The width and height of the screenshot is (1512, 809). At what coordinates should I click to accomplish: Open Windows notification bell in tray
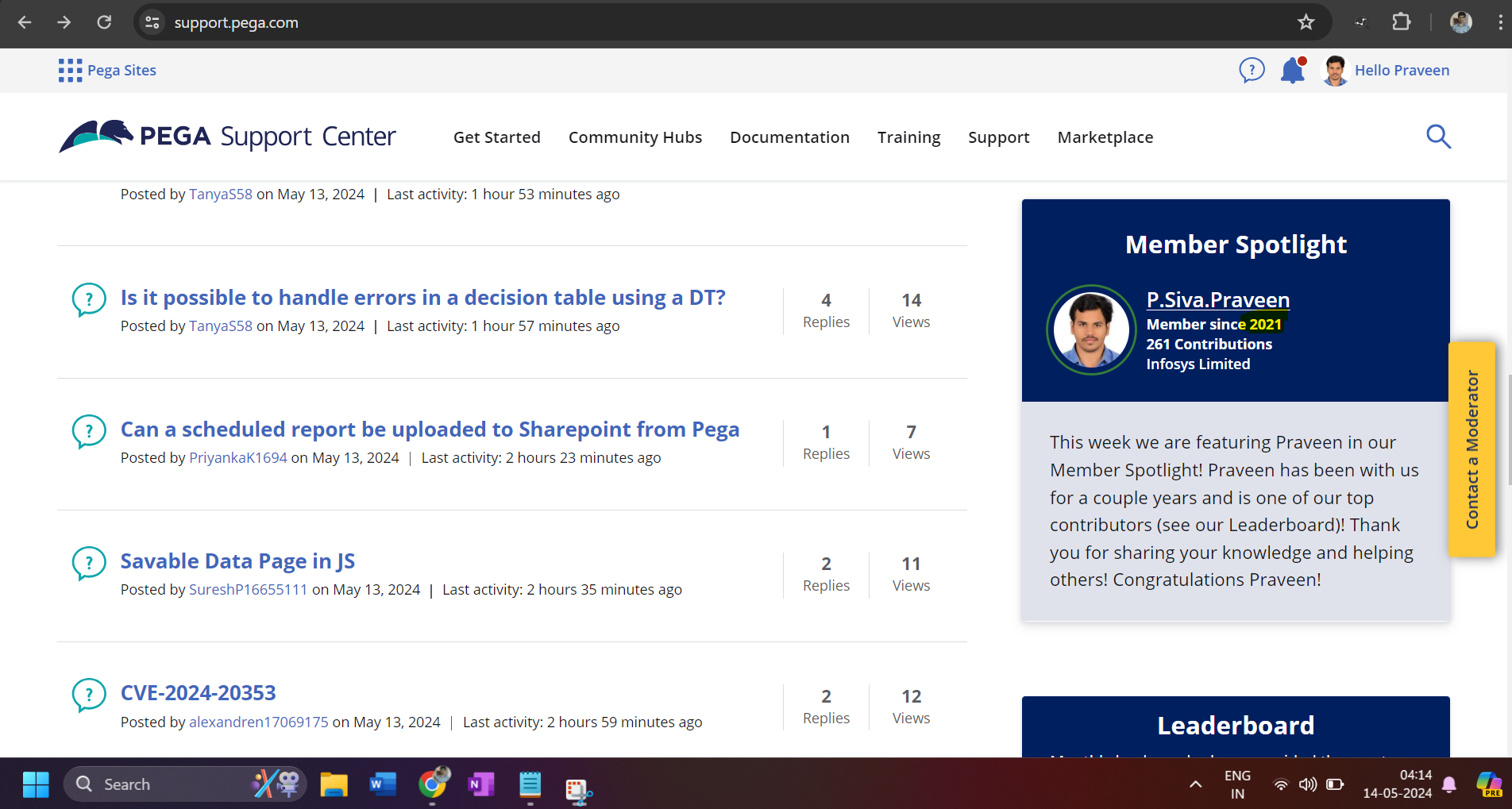(x=1449, y=784)
